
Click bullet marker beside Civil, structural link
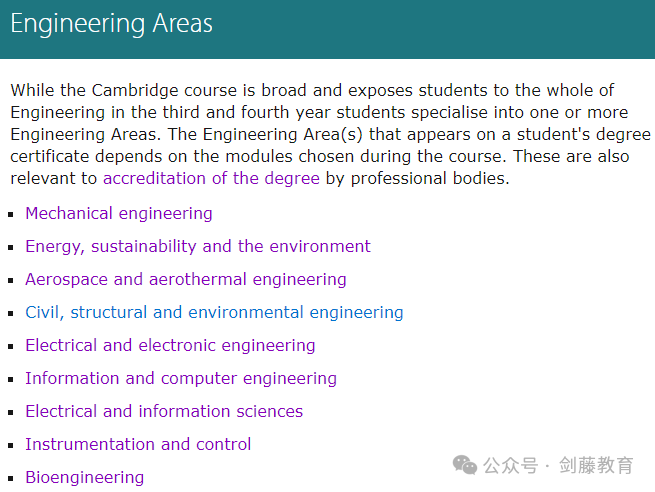click(x=11, y=314)
